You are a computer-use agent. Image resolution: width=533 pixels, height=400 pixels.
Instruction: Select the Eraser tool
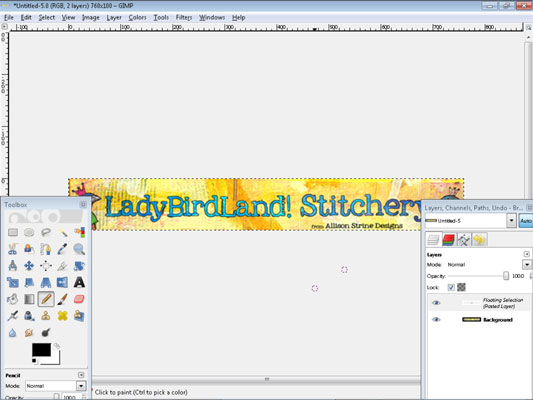(79, 299)
